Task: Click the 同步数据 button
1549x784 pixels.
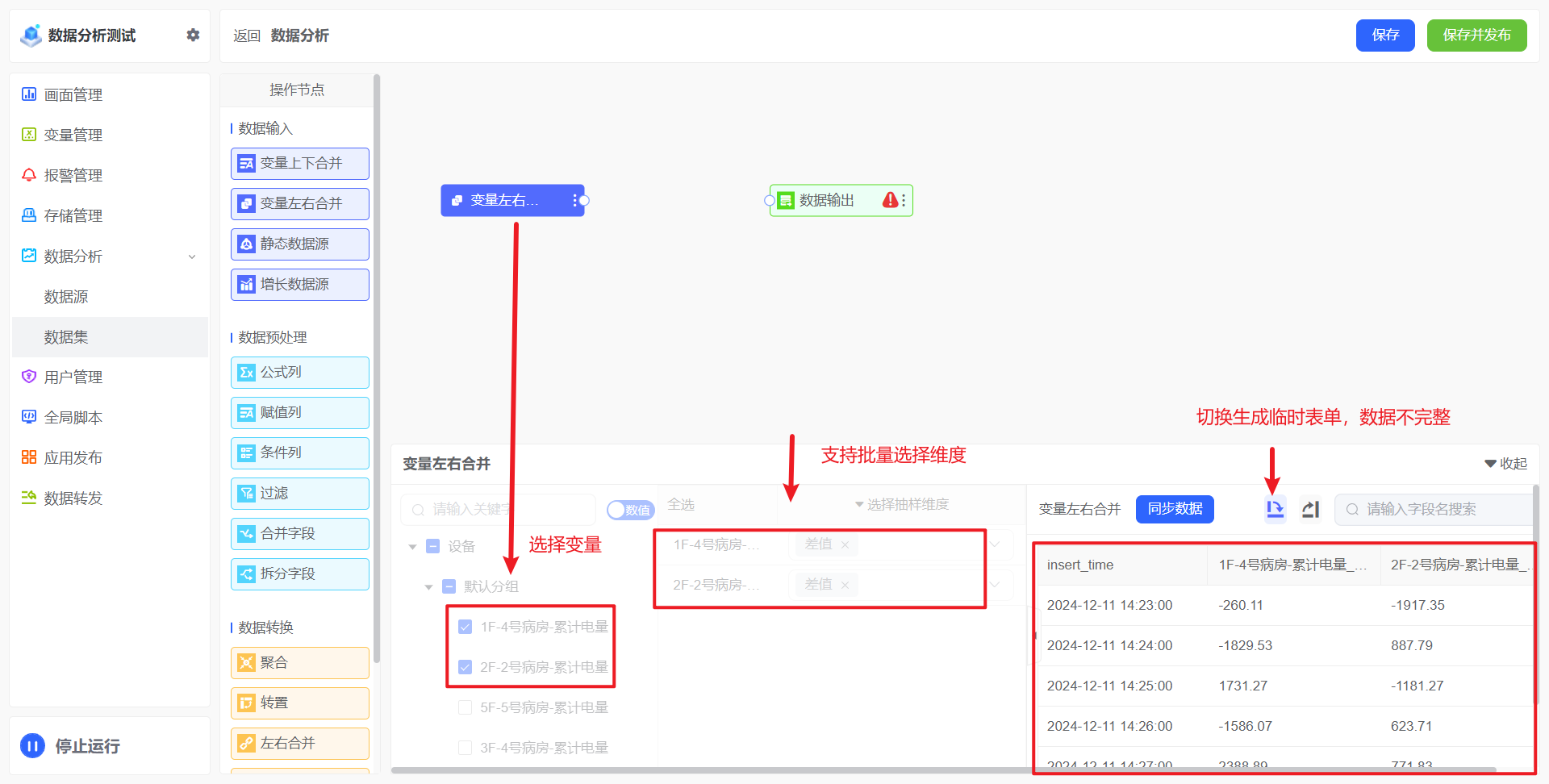Action: tap(1175, 509)
